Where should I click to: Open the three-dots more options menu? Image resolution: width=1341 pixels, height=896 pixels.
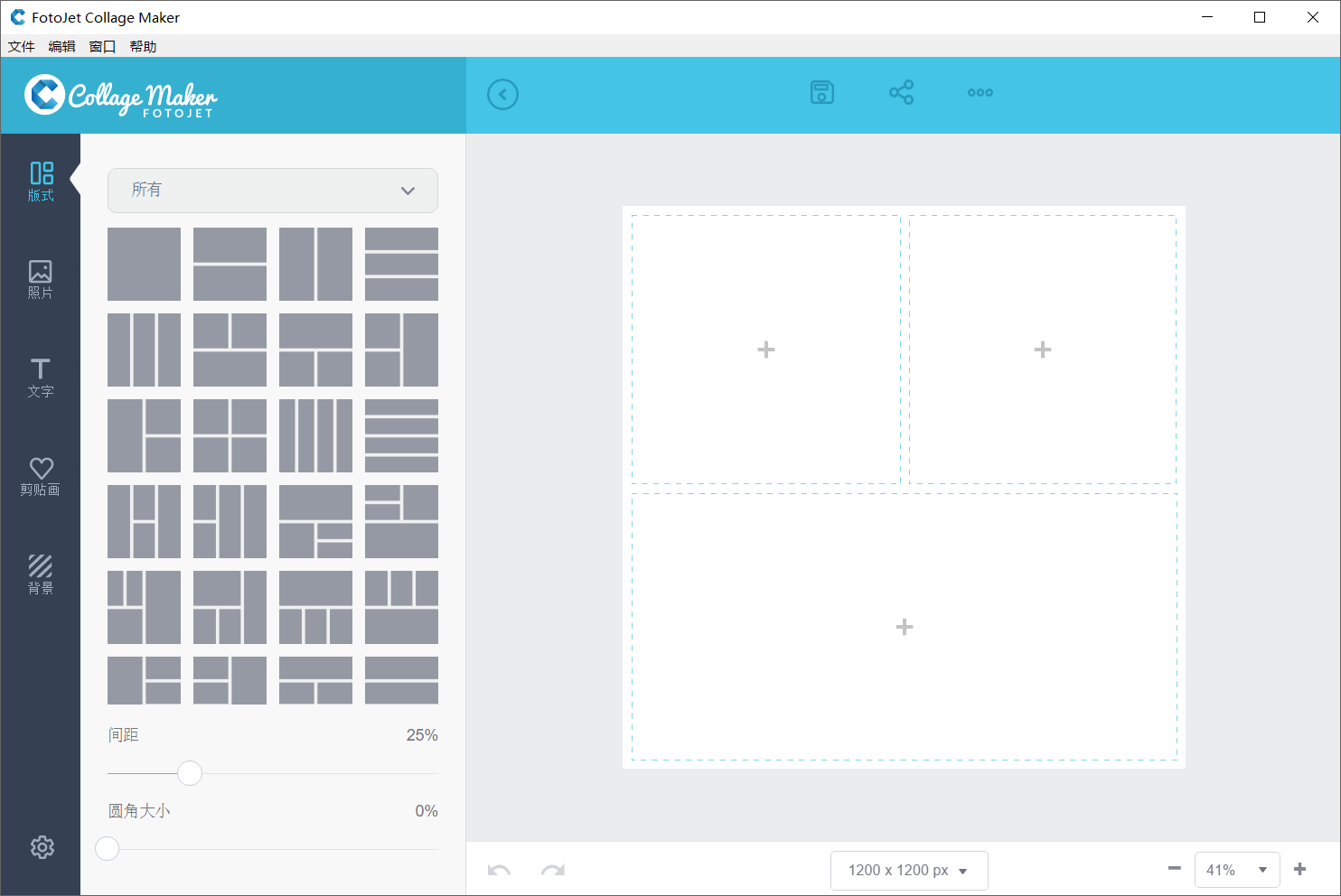click(980, 93)
